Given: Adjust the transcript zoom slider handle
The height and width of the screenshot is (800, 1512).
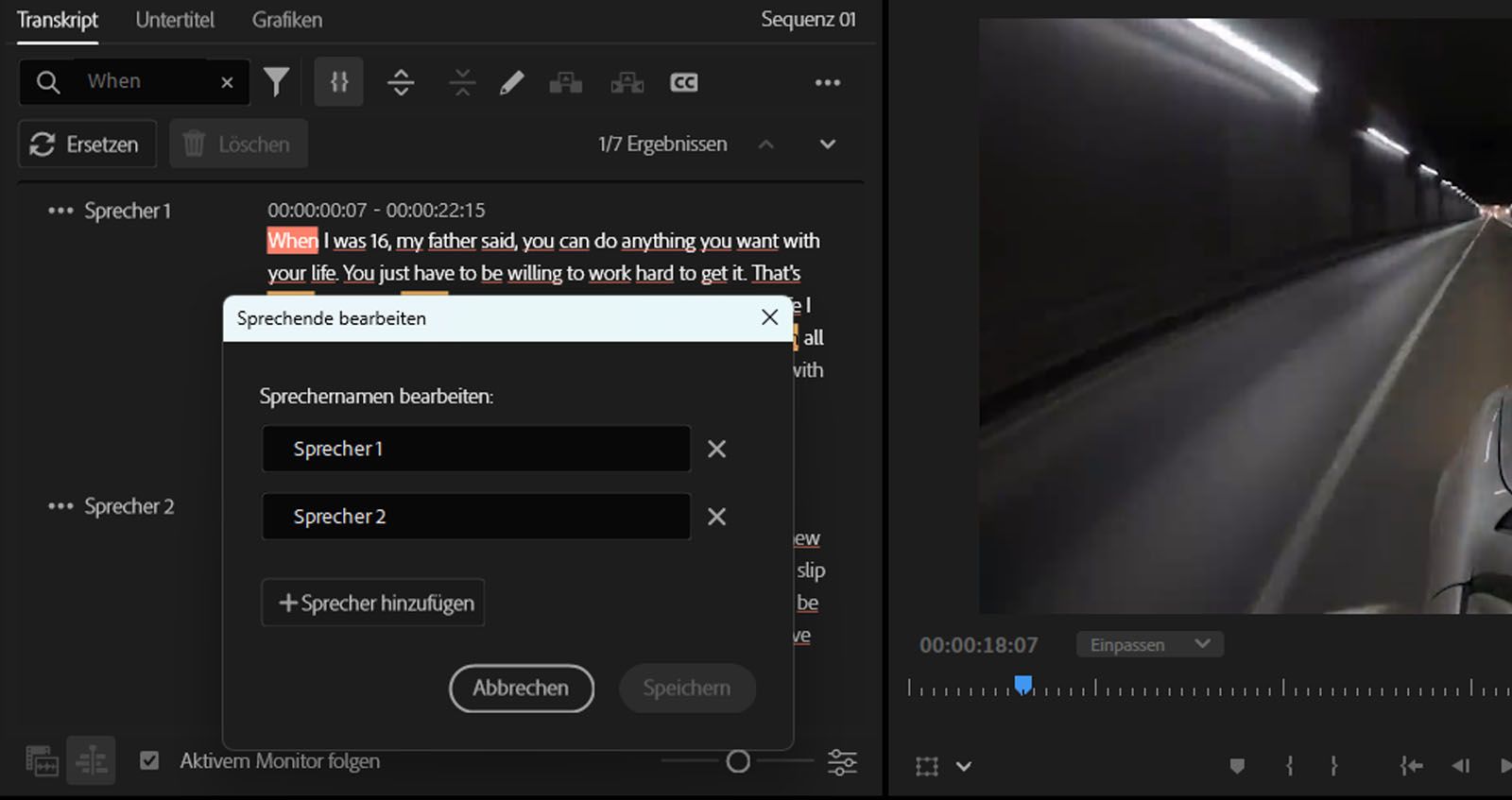Looking at the screenshot, I should click(738, 760).
